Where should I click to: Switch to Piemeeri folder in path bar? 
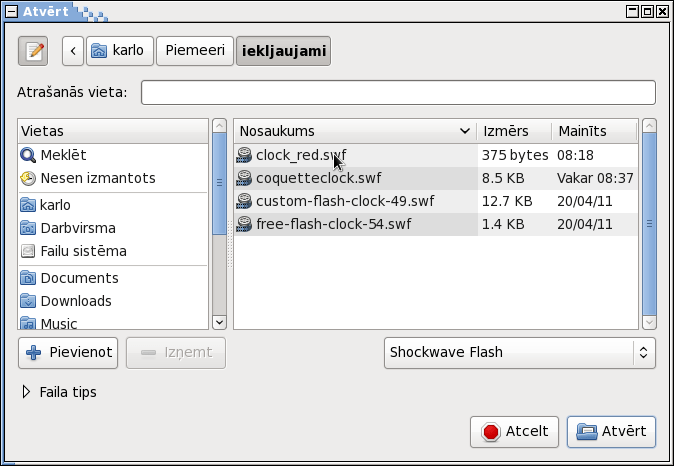coord(195,51)
